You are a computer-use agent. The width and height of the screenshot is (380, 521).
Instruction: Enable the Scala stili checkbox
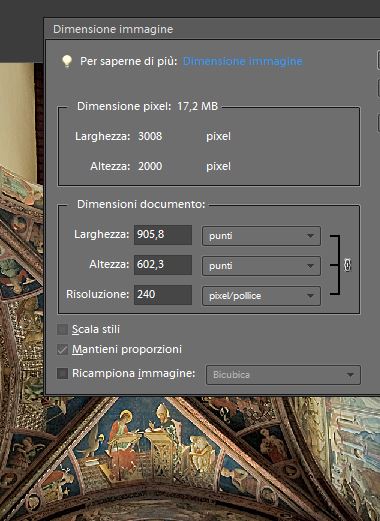pyautogui.click(x=62, y=329)
